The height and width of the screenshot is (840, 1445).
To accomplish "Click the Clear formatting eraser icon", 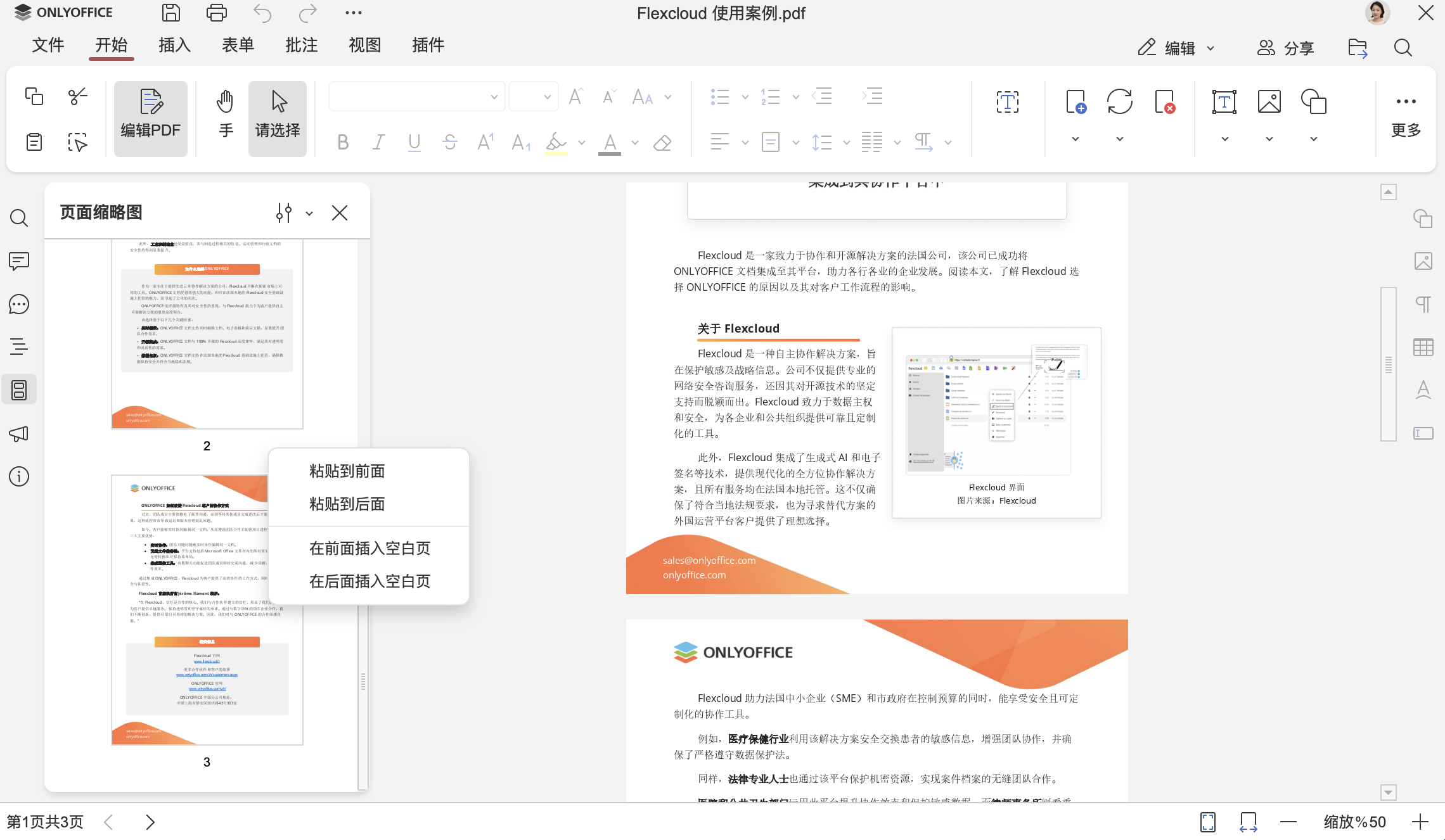I will click(662, 143).
